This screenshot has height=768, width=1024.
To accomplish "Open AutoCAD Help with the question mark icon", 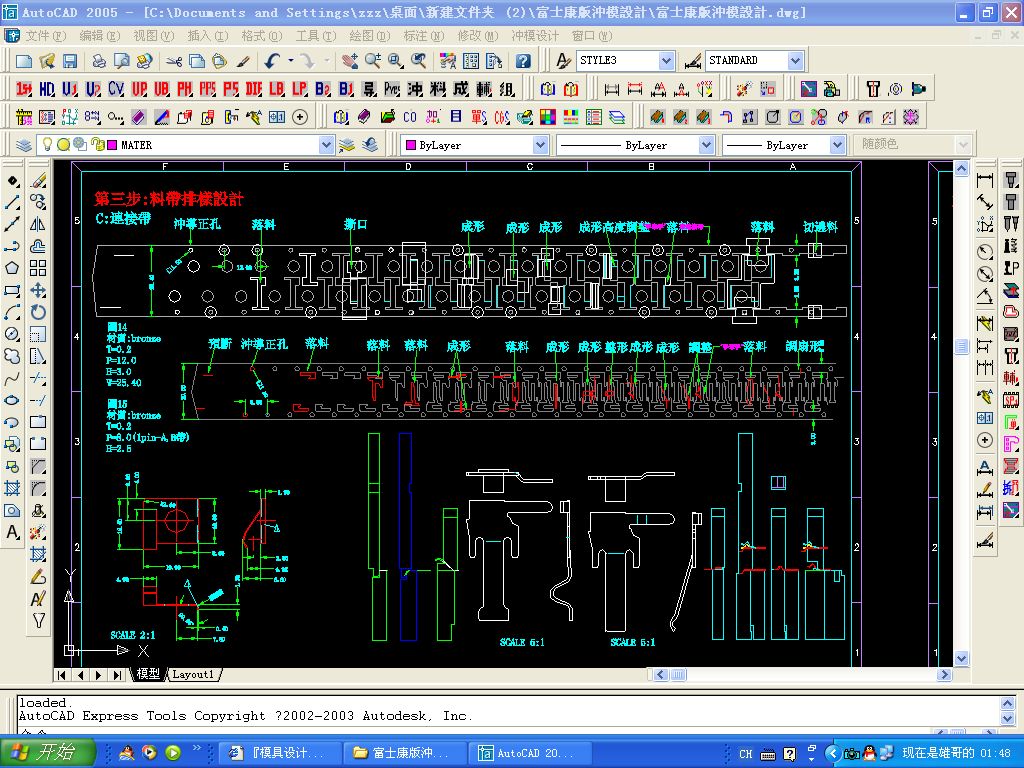I will point(522,61).
